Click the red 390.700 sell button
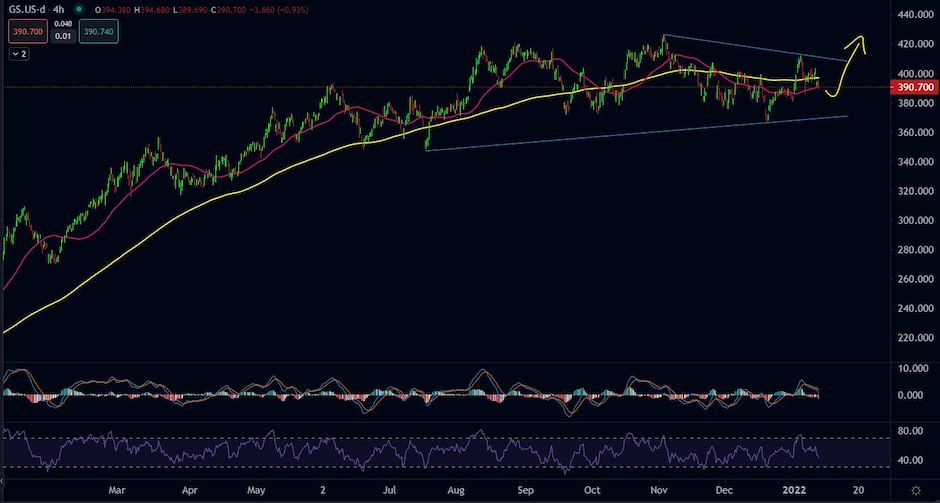The width and height of the screenshot is (940, 503). [28, 32]
